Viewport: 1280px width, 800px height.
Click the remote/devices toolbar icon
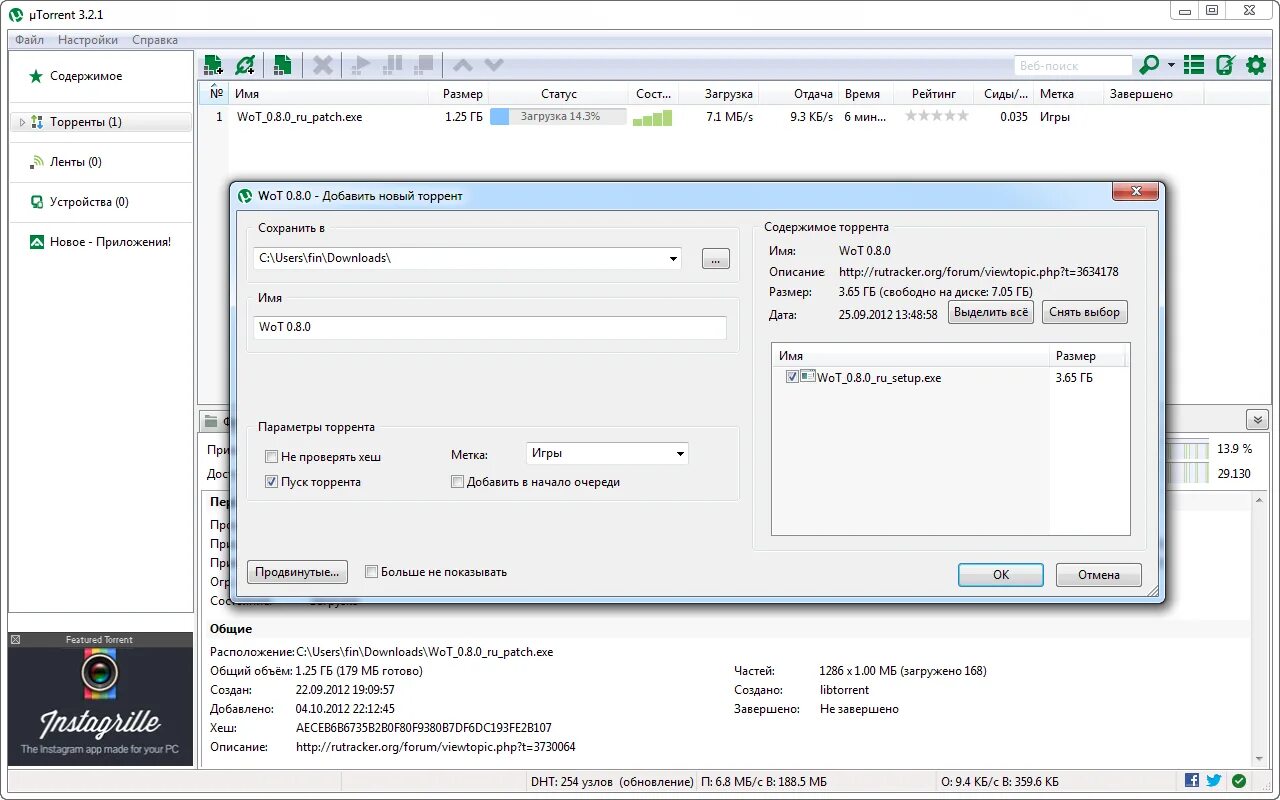(x=1225, y=66)
